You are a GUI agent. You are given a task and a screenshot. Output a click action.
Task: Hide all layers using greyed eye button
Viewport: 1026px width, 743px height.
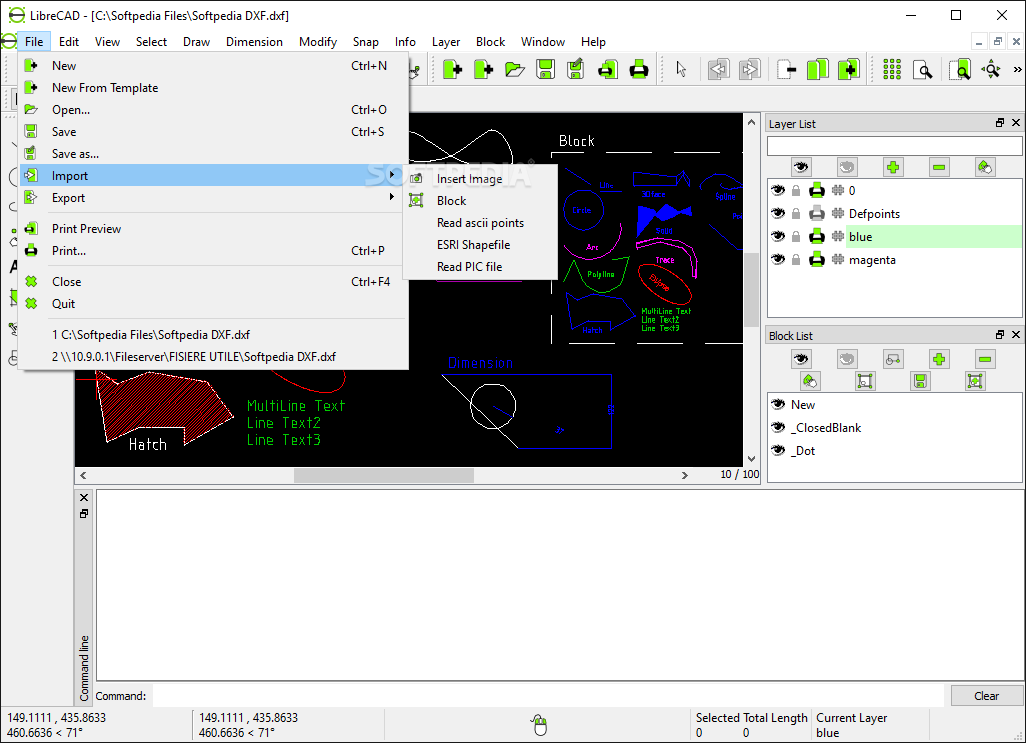pos(847,167)
